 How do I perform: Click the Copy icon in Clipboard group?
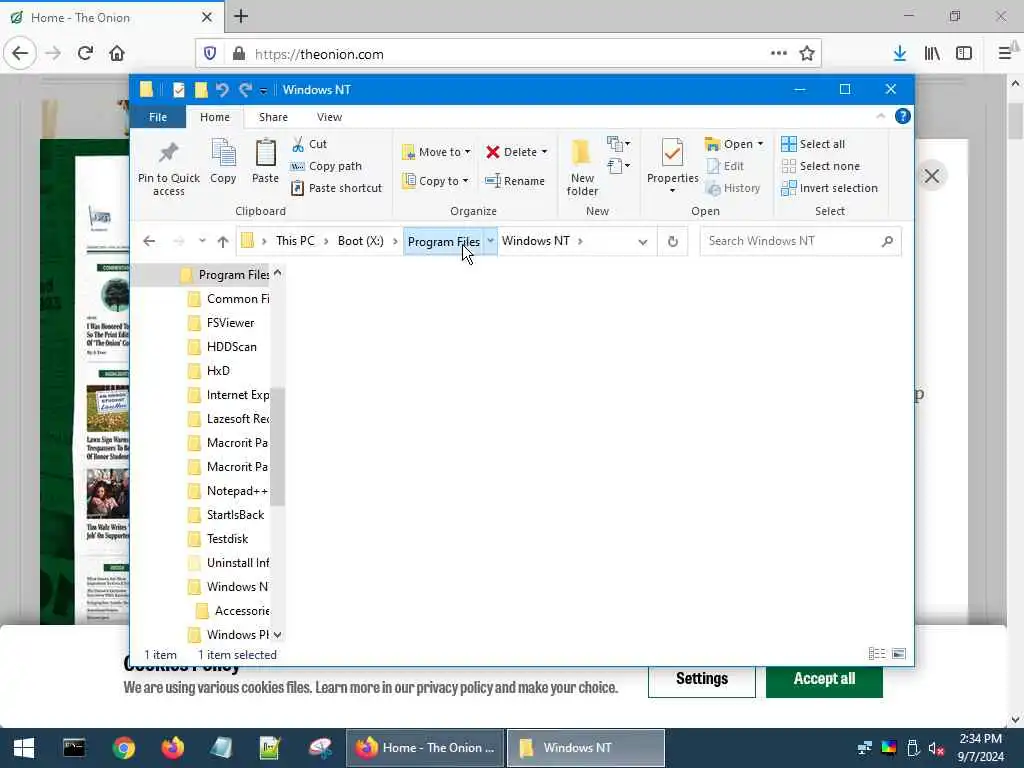pos(223,153)
